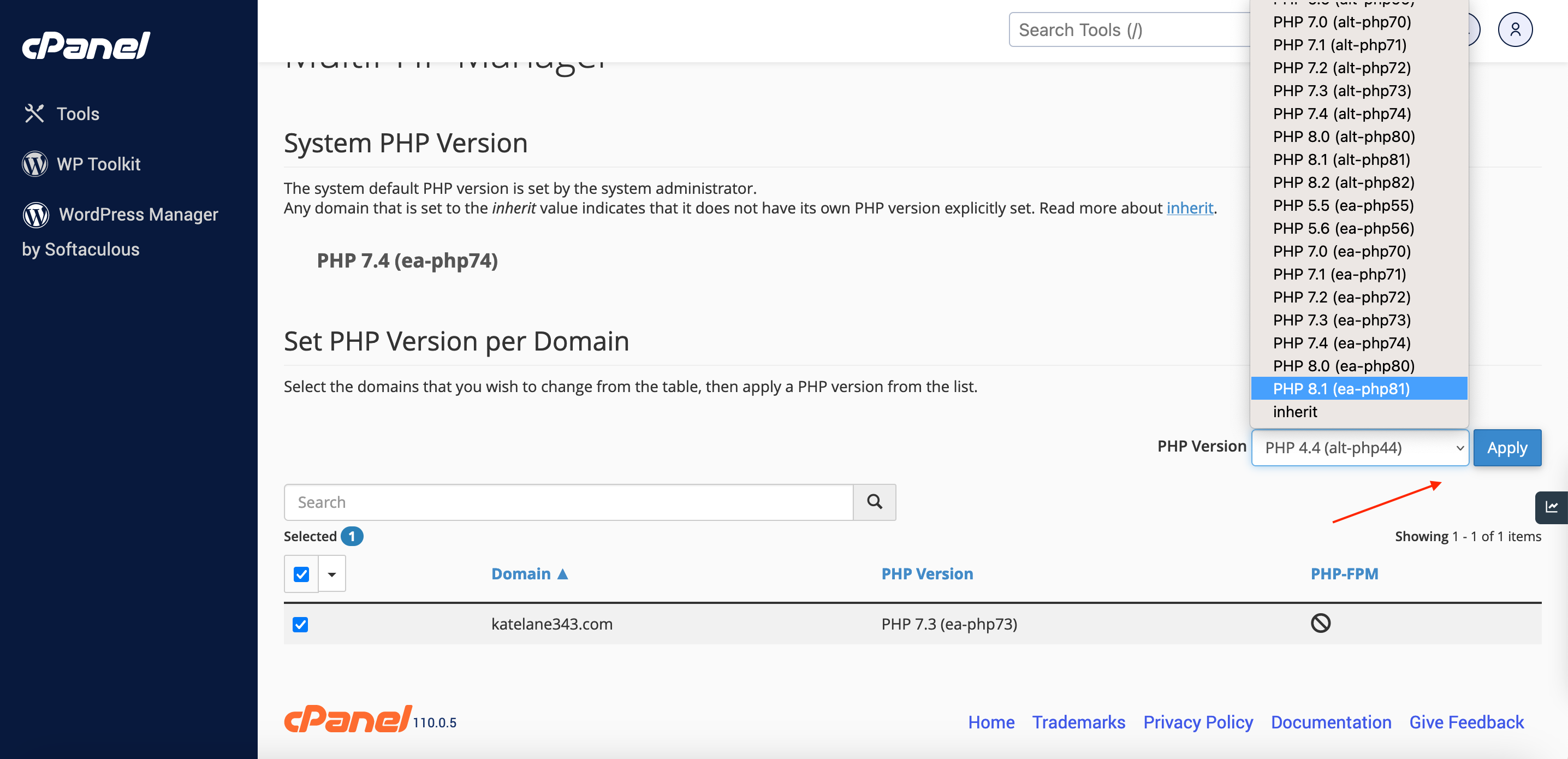Click the domain Search input field
This screenshot has height=759, width=1568.
[568, 502]
